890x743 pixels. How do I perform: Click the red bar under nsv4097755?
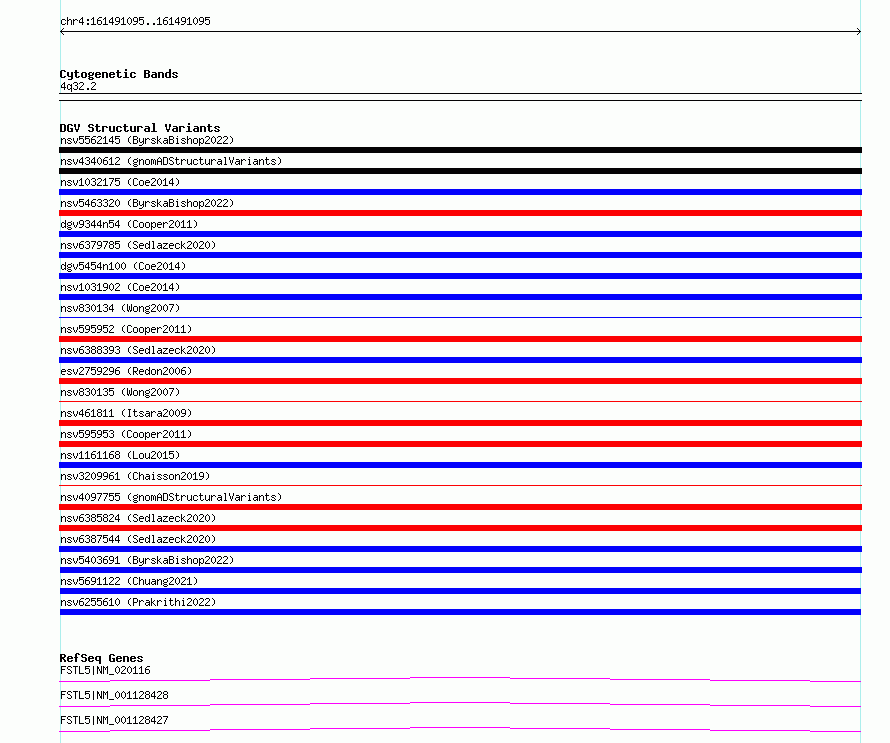point(460,507)
